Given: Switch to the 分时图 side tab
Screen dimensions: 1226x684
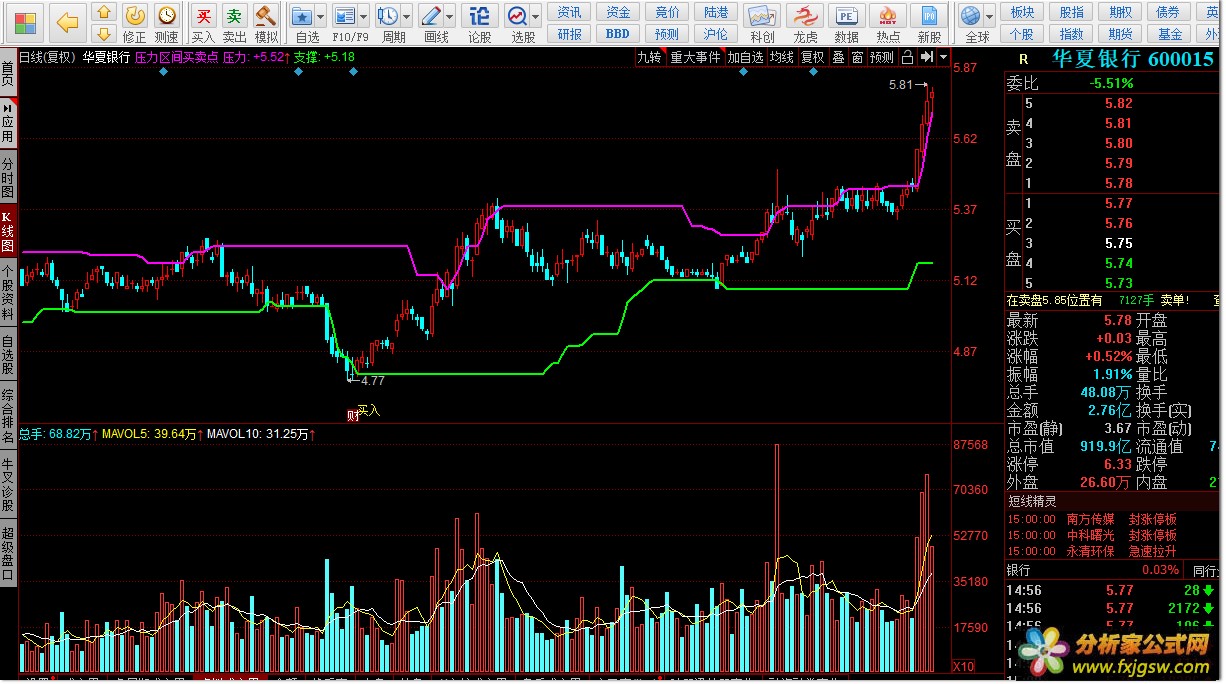Looking at the screenshot, I should [8, 177].
